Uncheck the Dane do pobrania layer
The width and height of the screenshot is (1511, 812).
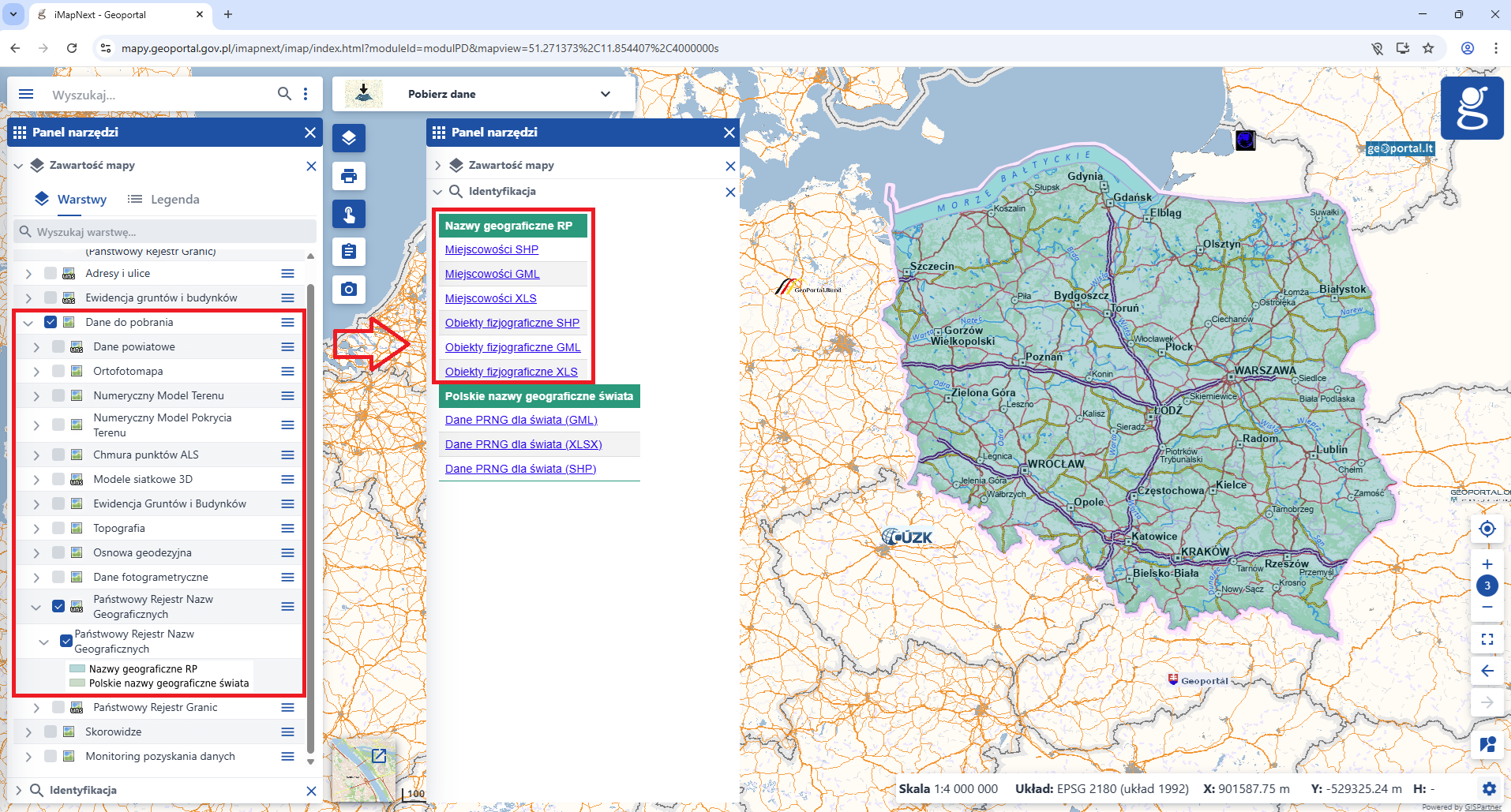[51, 322]
